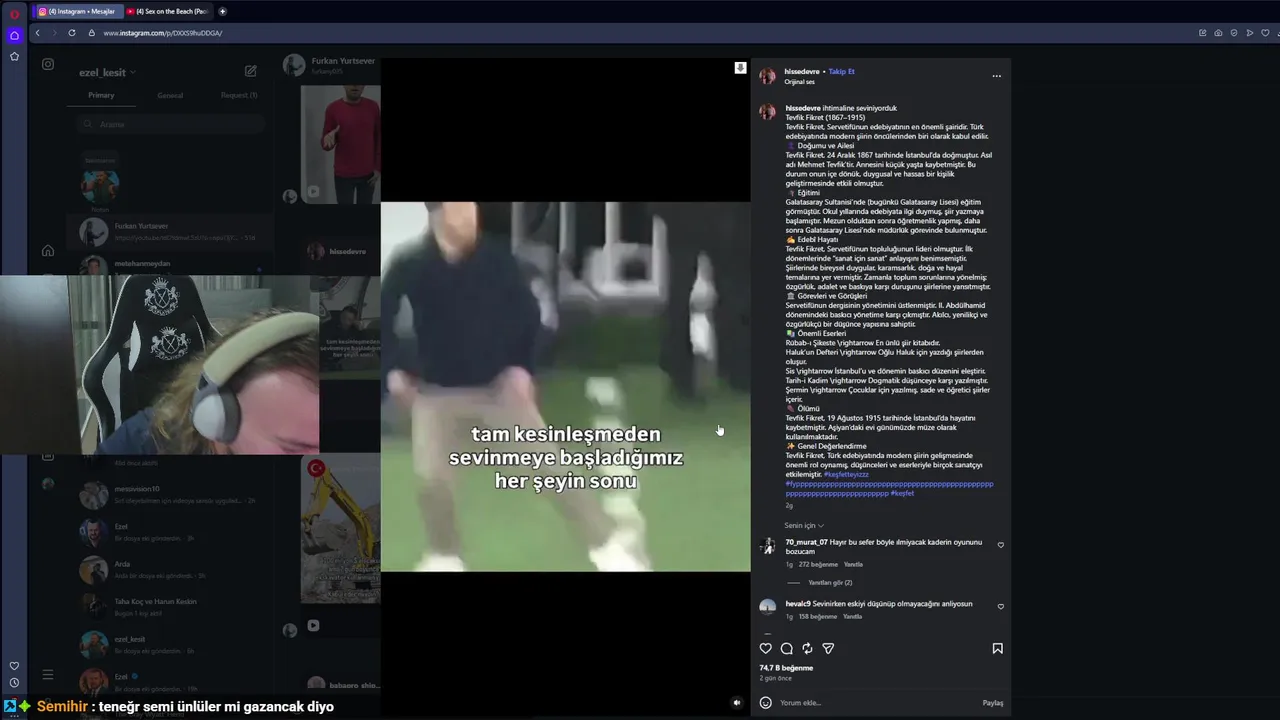The image size is (1280, 720).
Task: Open the Taha Koç ve Harun Keskin chat
Action: (170, 607)
